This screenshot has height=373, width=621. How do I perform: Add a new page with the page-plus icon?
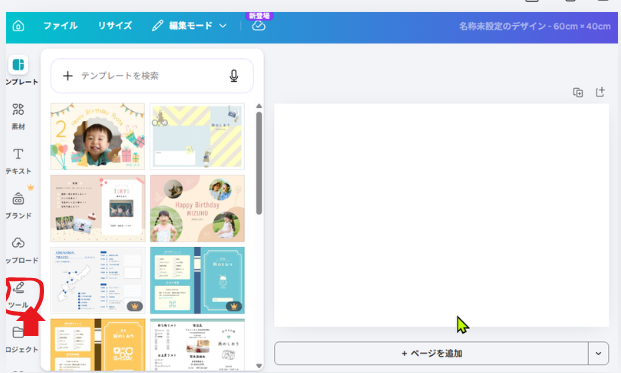(x=600, y=92)
